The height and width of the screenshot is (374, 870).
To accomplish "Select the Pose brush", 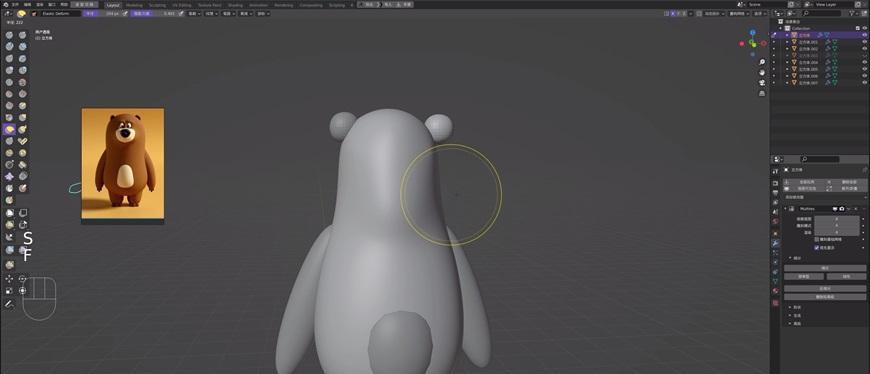I will pyautogui.click(x=22, y=140).
